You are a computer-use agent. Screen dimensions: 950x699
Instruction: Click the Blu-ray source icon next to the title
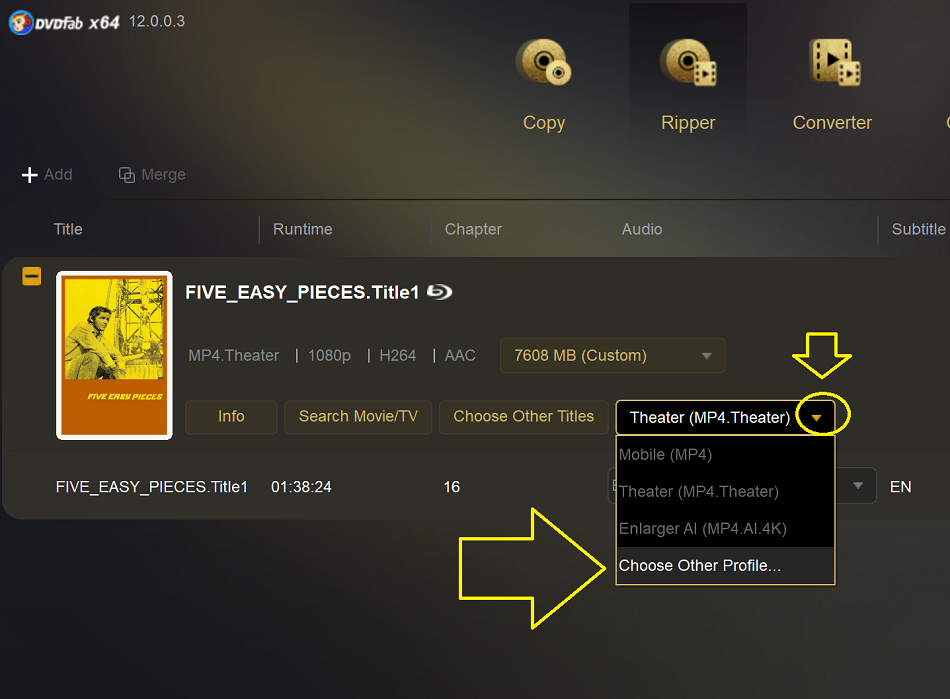(x=439, y=292)
